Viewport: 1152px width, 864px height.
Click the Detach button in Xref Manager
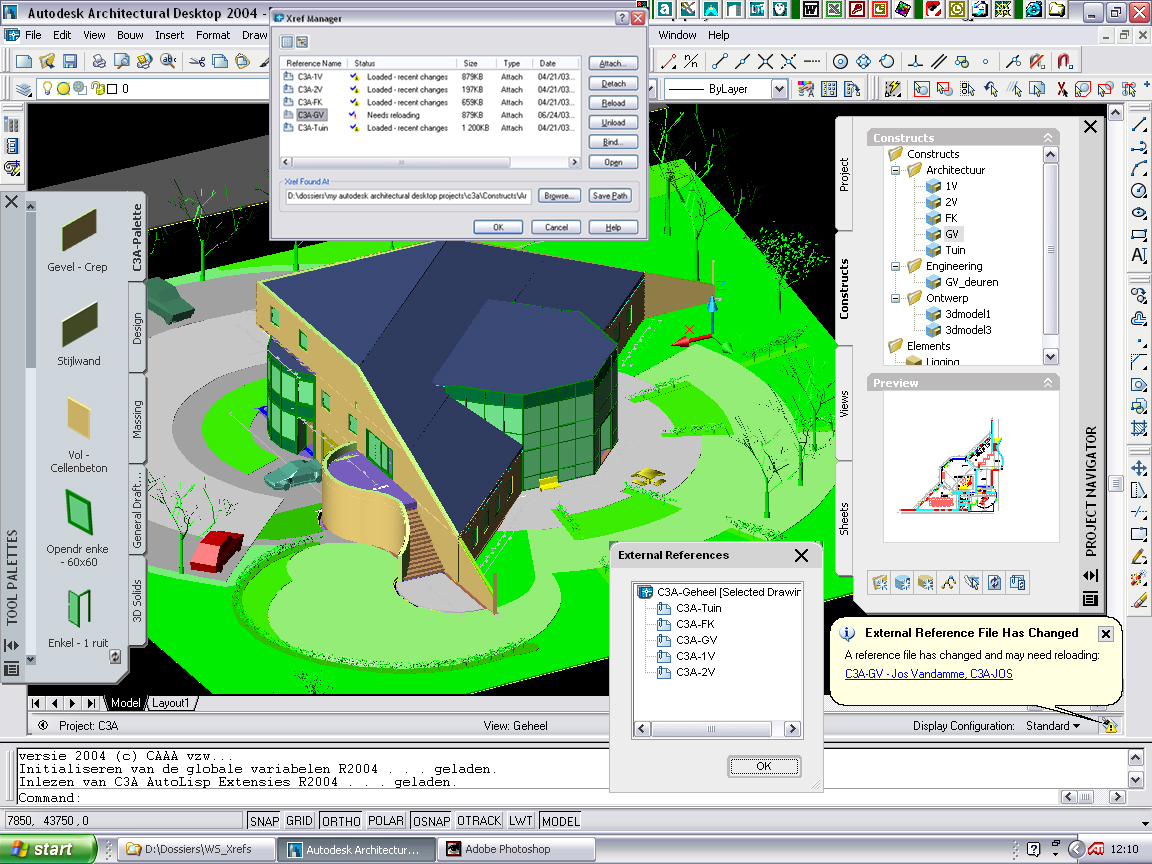(613, 83)
